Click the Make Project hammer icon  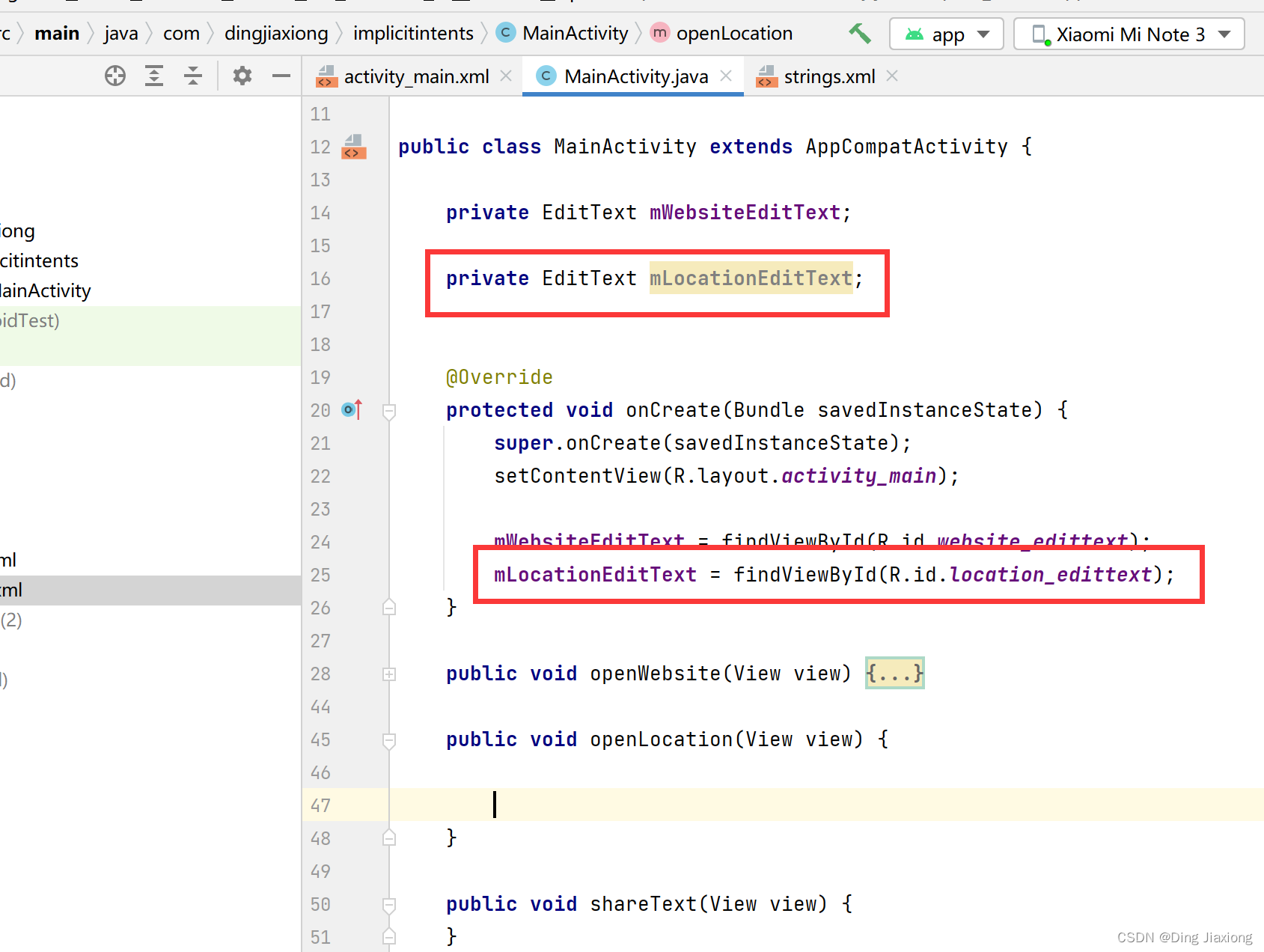(858, 34)
